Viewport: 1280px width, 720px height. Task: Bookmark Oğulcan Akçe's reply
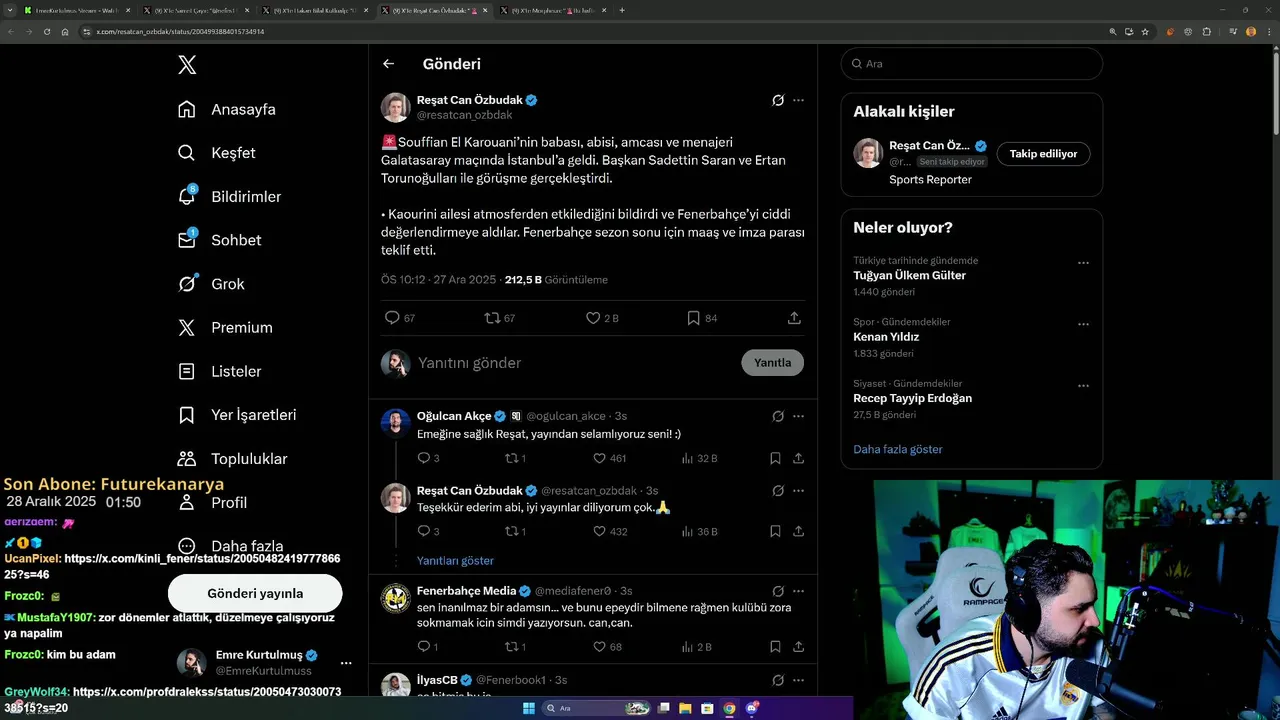pos(775,458)
